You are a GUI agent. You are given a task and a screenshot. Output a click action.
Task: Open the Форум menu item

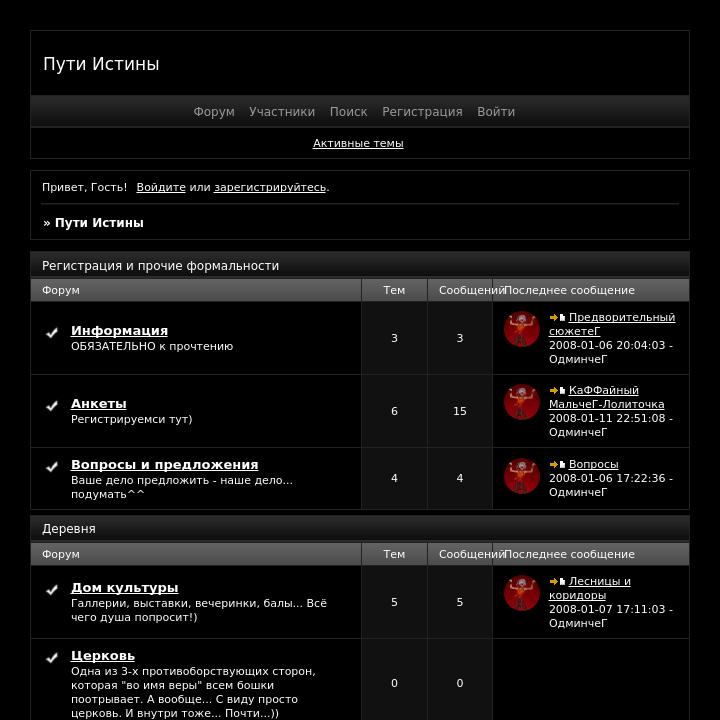(214, 112)
